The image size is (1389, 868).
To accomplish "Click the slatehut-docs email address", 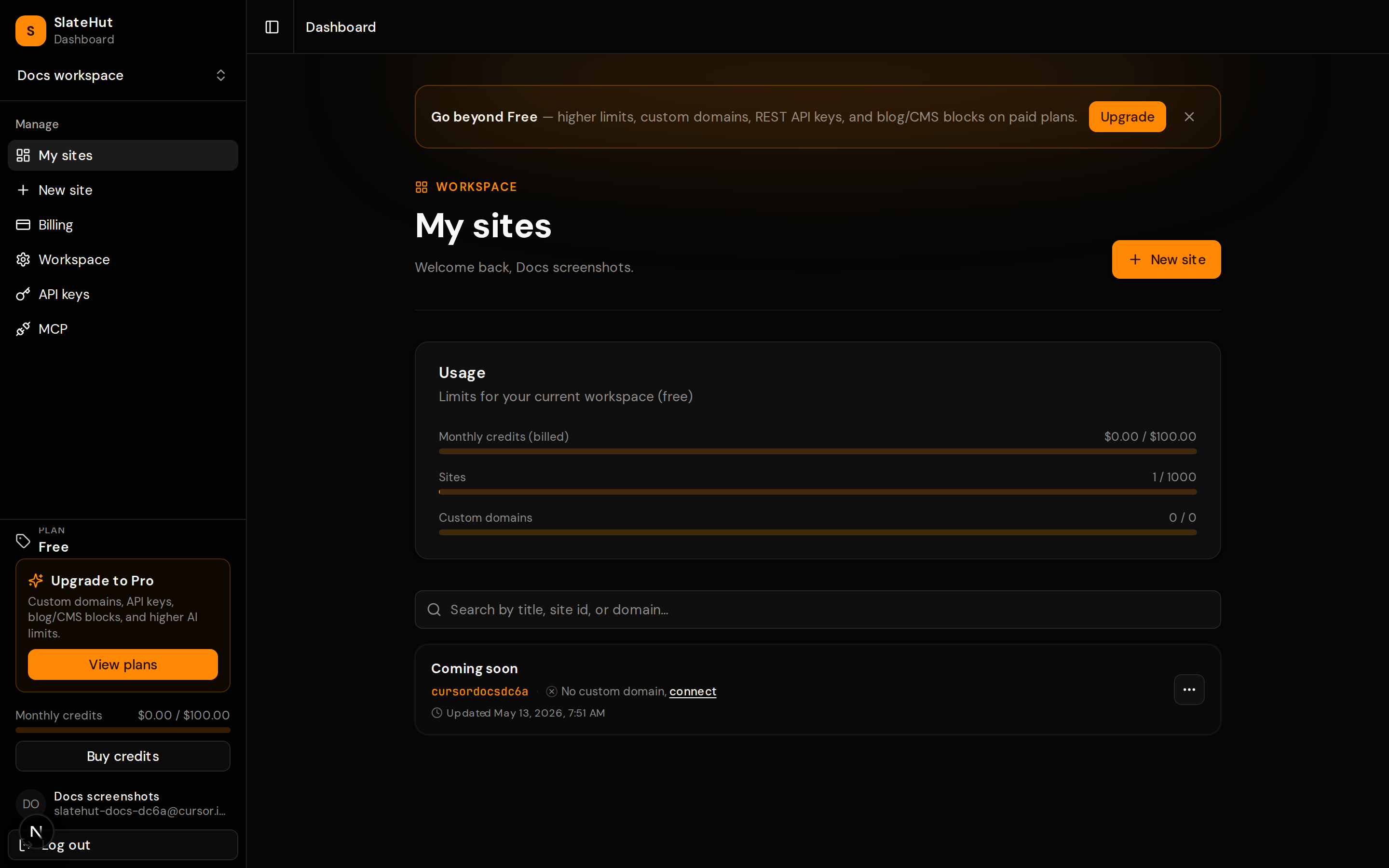I will [x=139, y=811].
